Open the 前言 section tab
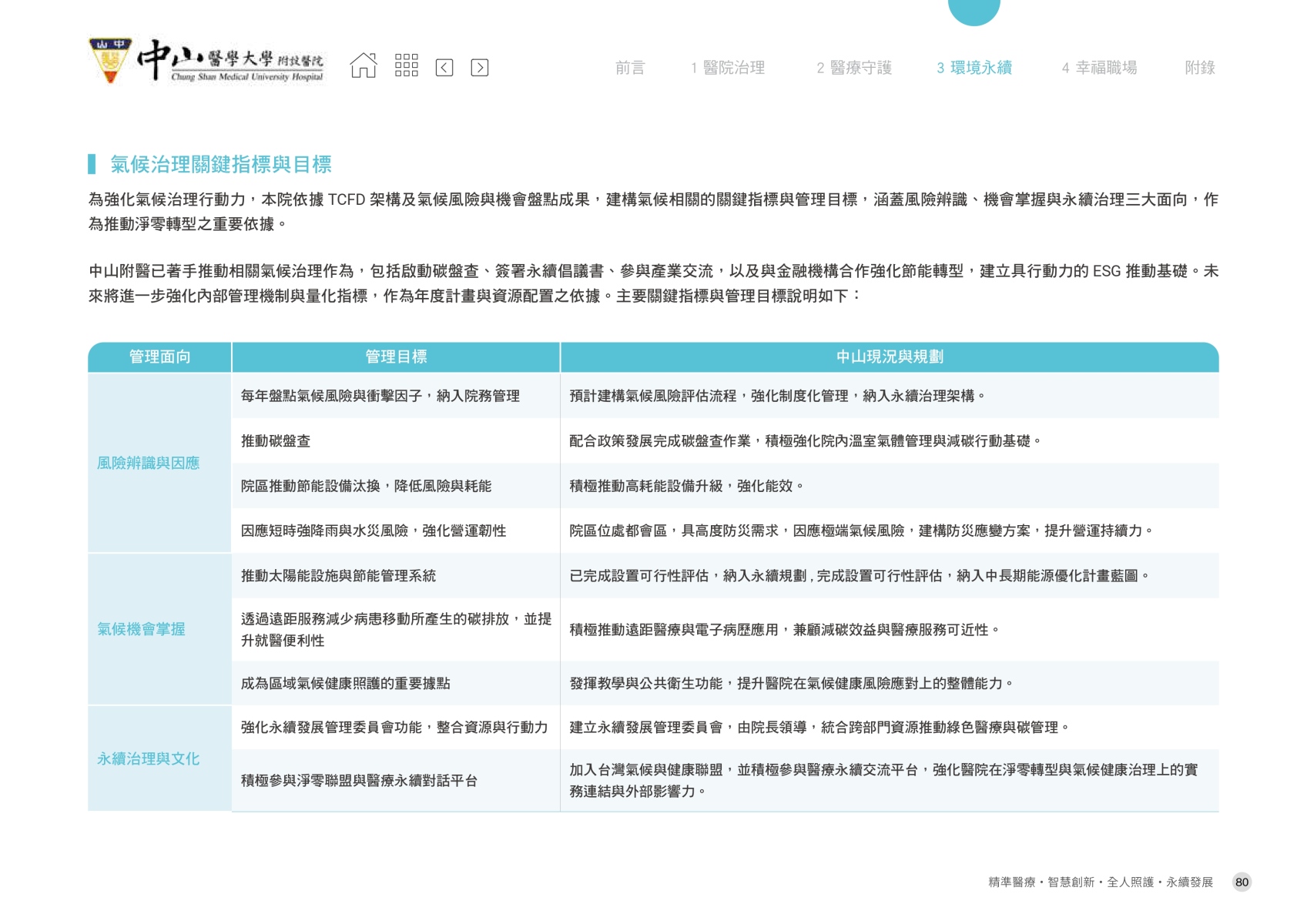 629,68
